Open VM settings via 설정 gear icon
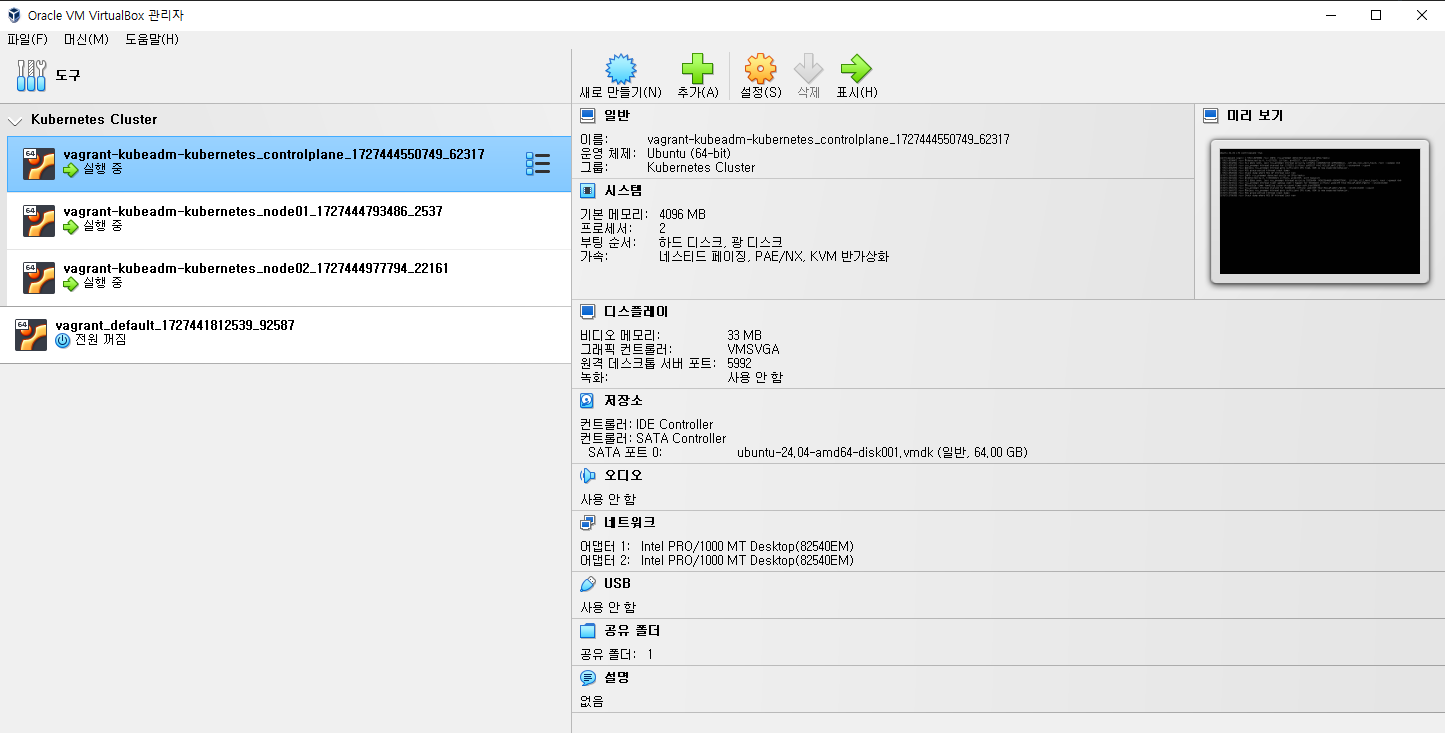The height and width of the screenshot is (733, 1445). pyautogui.click(x=760, y=68)
